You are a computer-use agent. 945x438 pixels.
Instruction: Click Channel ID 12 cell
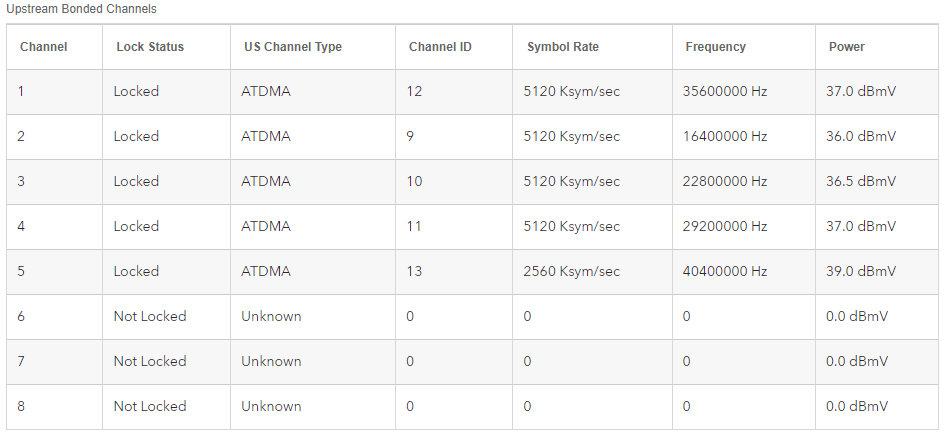point(414,92)
